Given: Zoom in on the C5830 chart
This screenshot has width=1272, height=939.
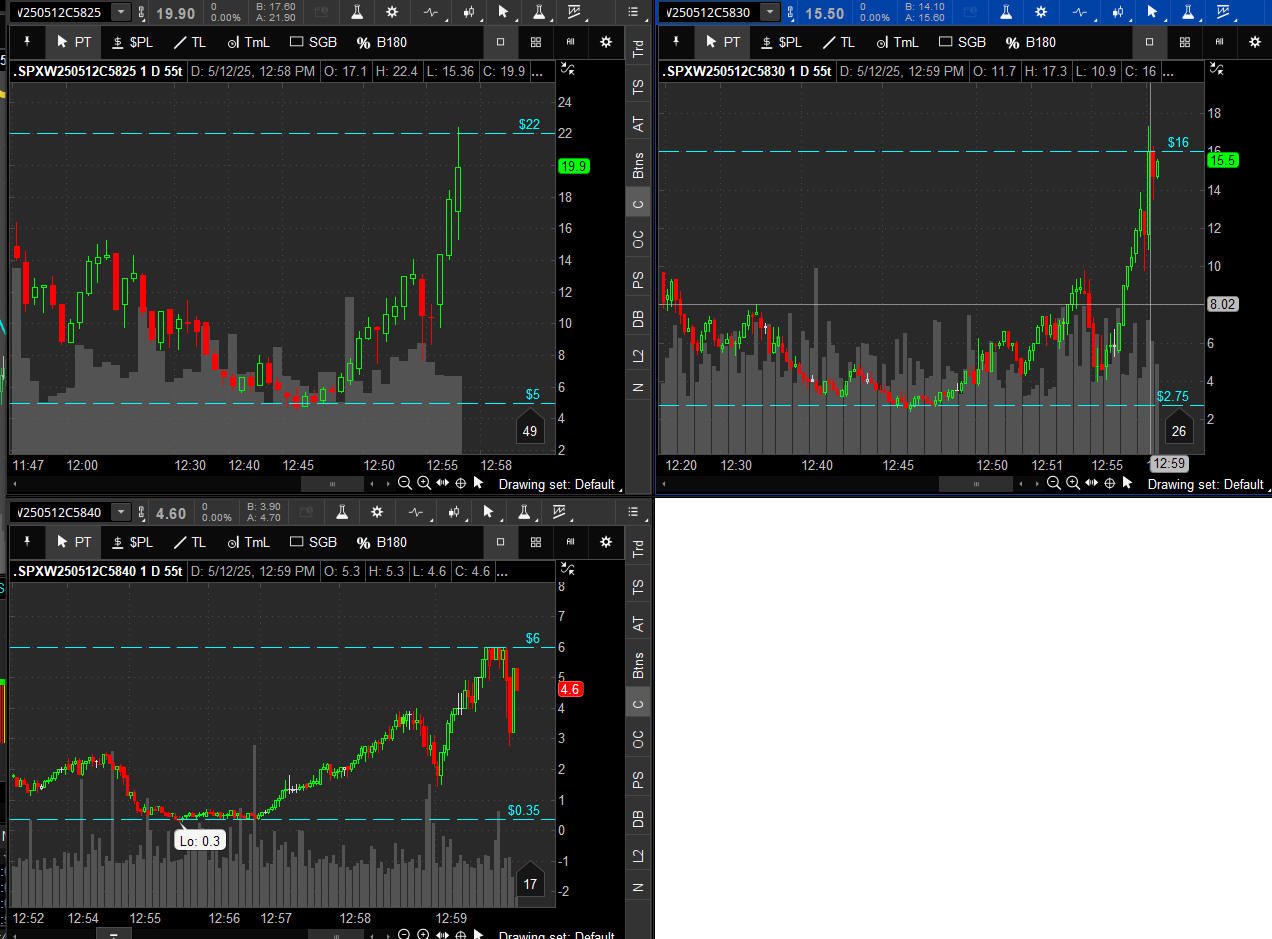Looking at the screenshot, I should [x=1072, y=483].
